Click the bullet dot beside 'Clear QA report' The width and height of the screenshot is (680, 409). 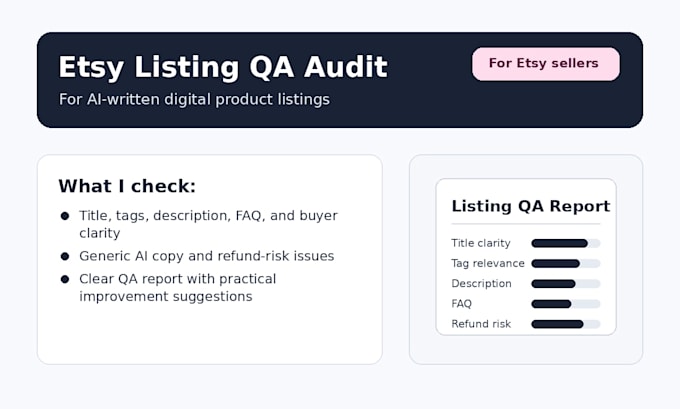click(65, 279)
